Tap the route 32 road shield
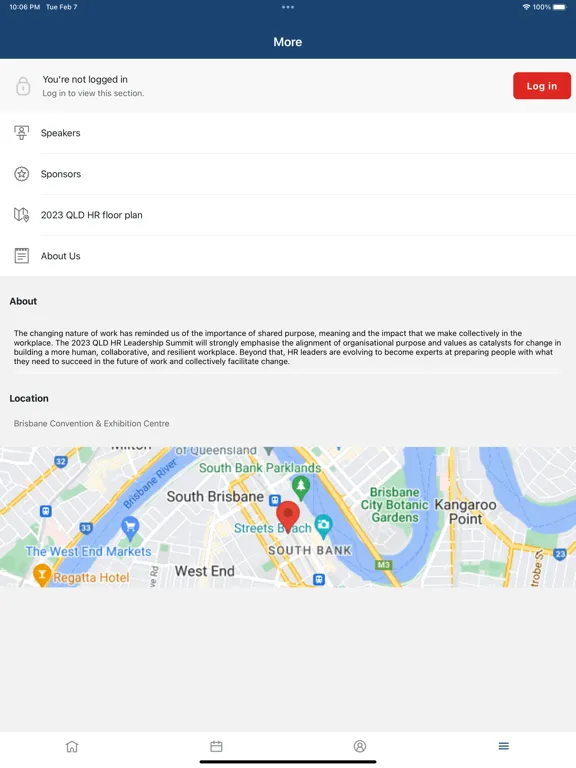The width and height of the screenshot is (576, 768). (61, 461)
